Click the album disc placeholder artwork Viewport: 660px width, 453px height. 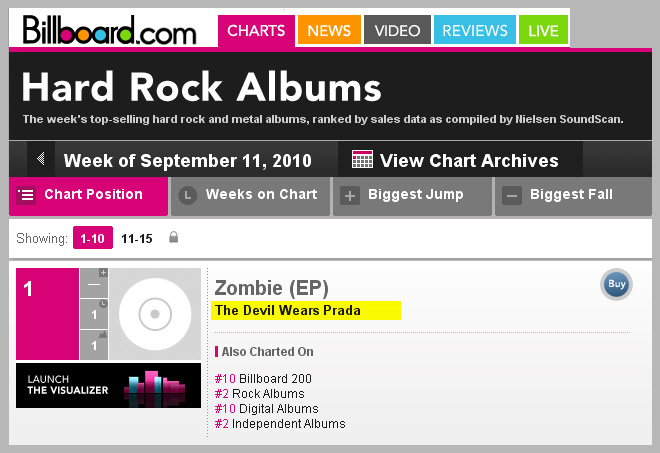click(154, 314)
